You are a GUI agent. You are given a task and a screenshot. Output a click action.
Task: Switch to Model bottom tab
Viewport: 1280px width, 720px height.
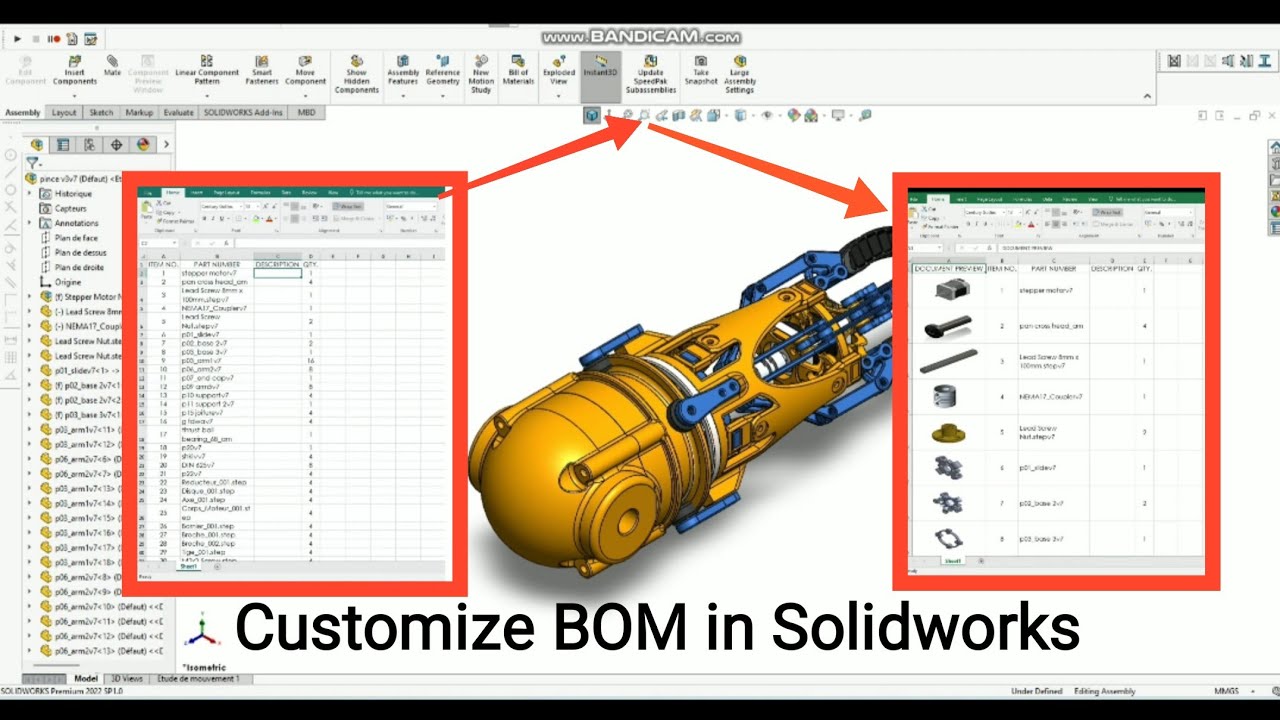pos(86,679)
